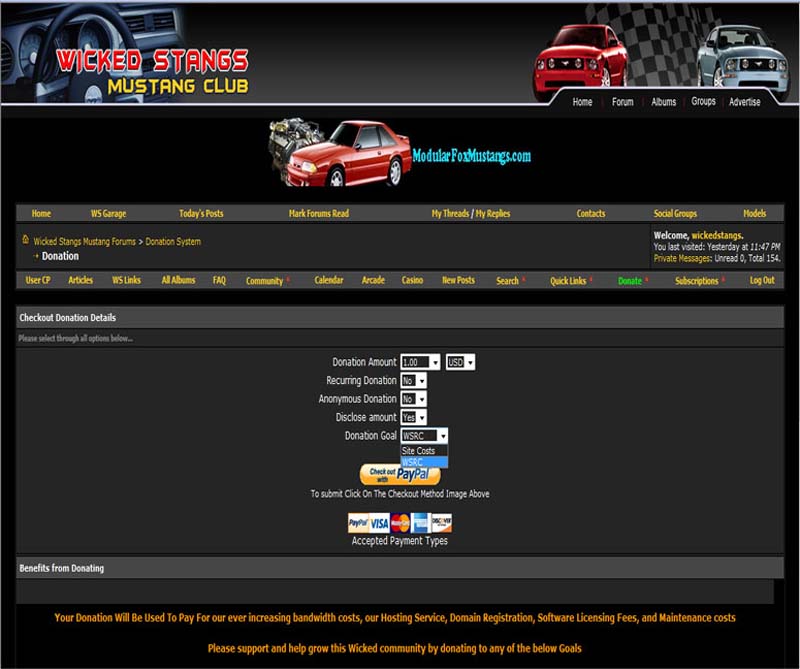The image size is (800, 669).
Task: Open the Community dropdown menu
Action: pyautogui.click(x=267, y=281)
